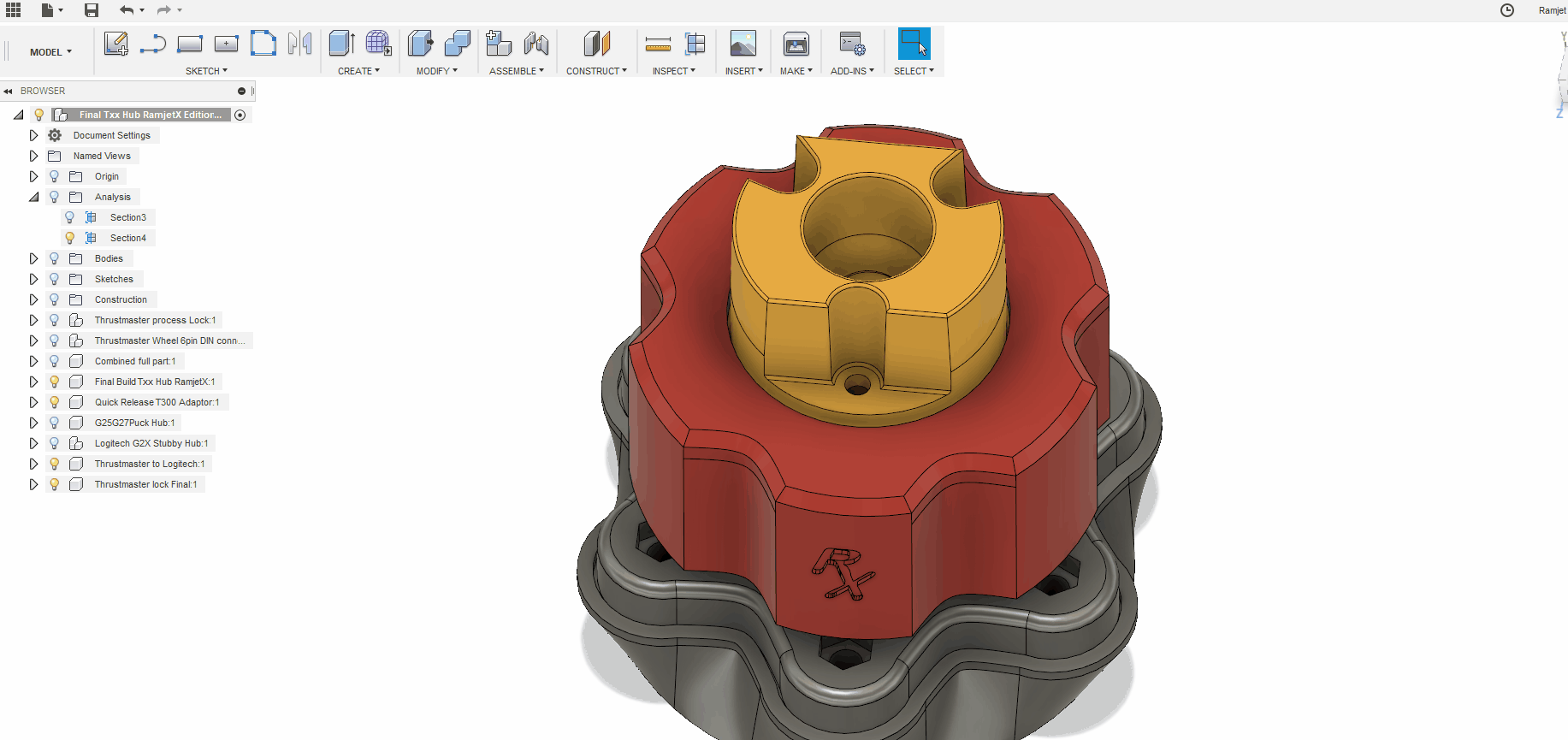Open the Measure tool

point(658,44)
